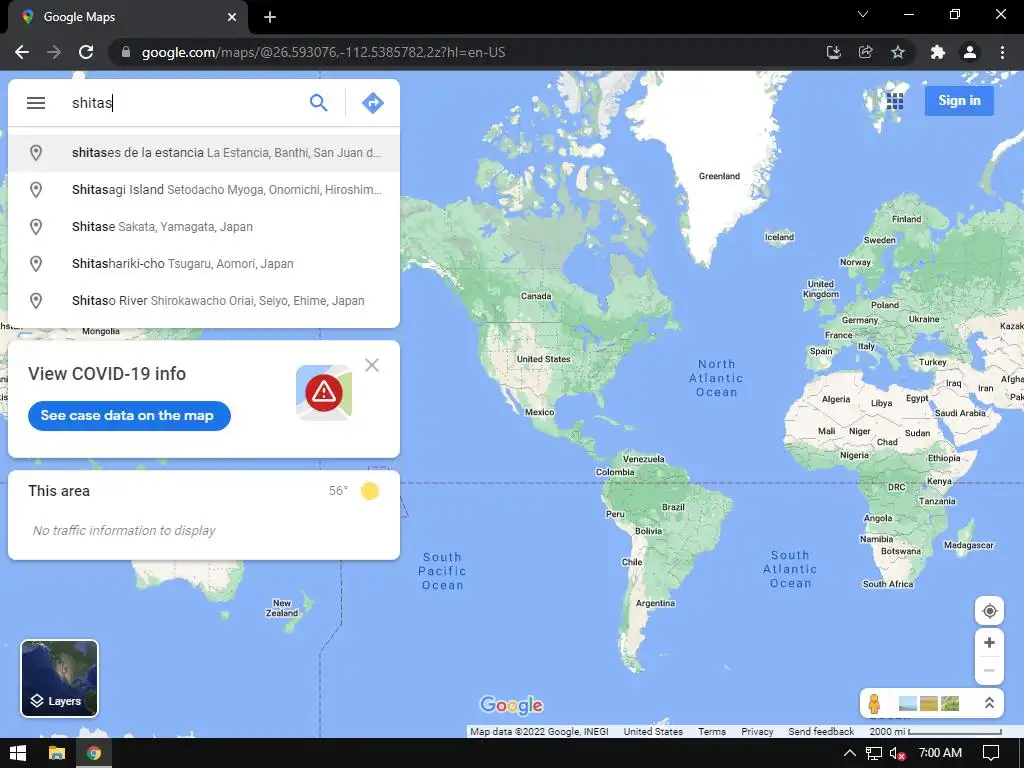The image size is (1024, 768).
Task: Open File Explorer from the taskbar
Action: [57, 753]
